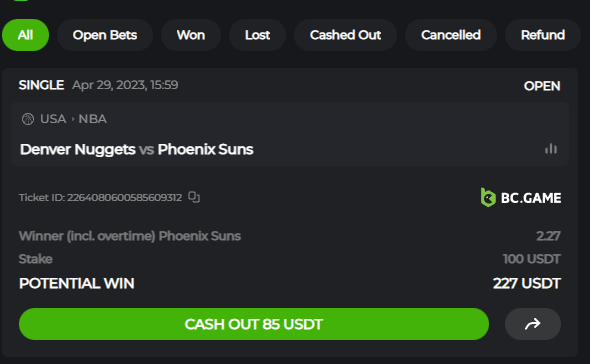Open Denver Nuggets vs Phoenix Suns match
The width and height of the screenshot is (590, 364).
pos(137,149)
